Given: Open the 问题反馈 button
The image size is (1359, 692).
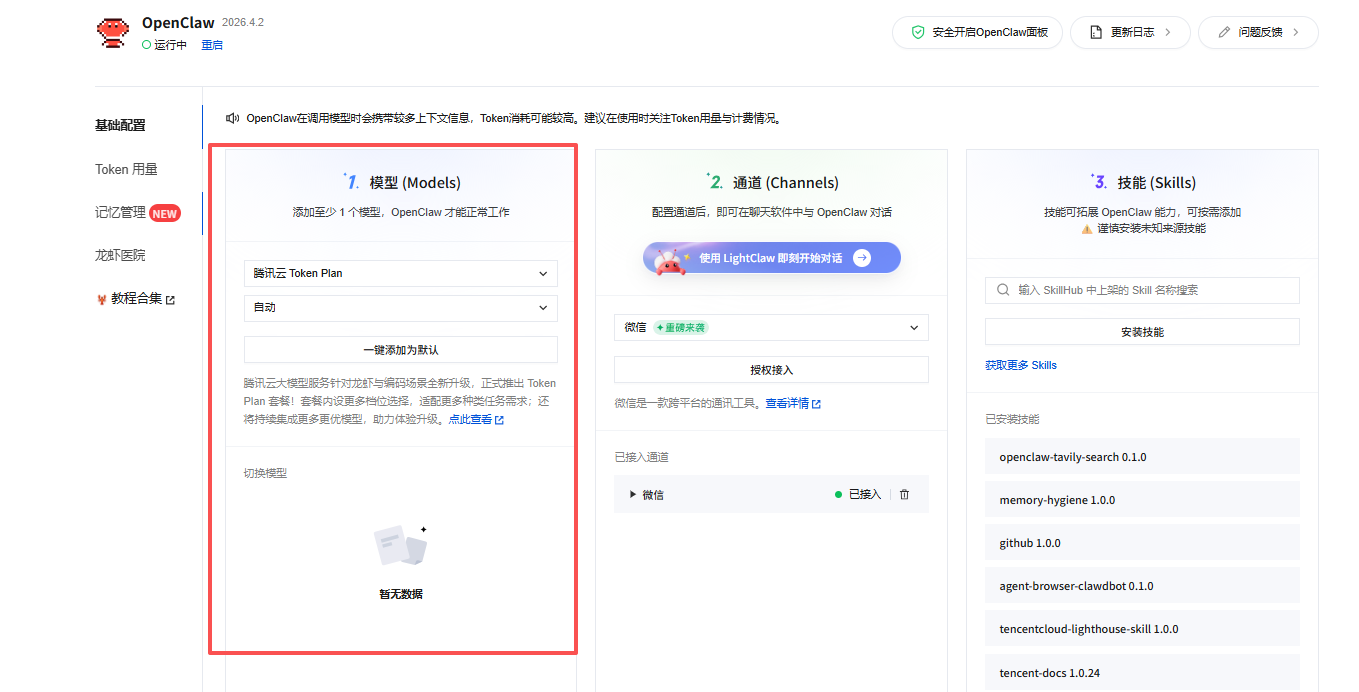Looking at the screenshot, I should (x=1258, y=32).
